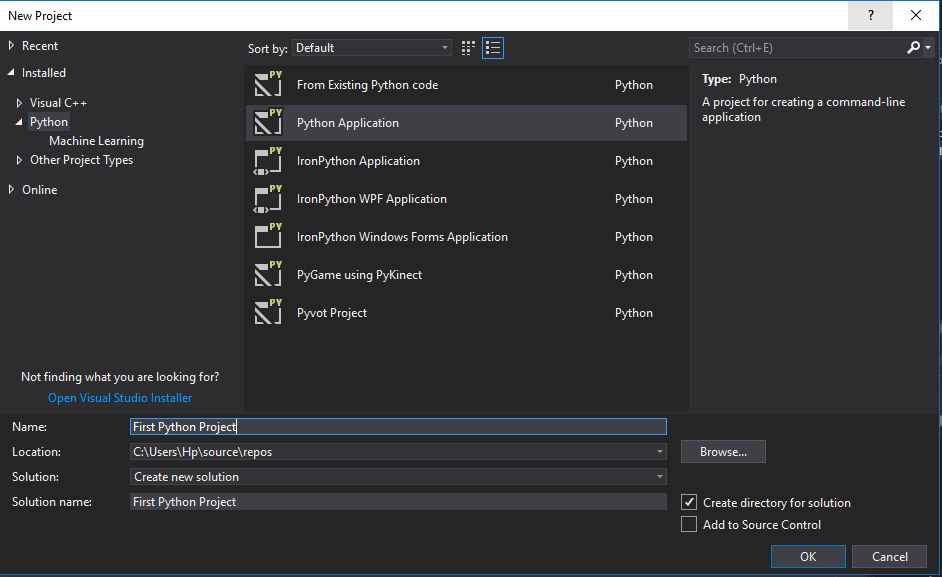The image size is (942, 577).
Task: Expand the Visual C++ node
Action: click(18, 100)
